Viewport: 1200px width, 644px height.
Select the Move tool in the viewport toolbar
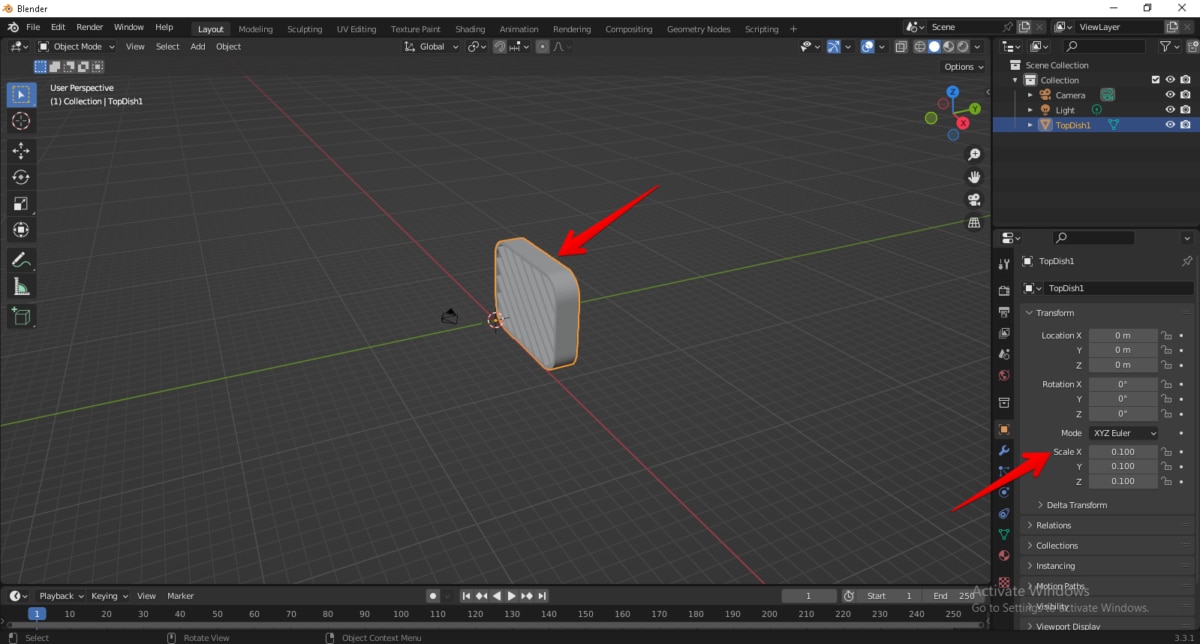tap(21, 150)
